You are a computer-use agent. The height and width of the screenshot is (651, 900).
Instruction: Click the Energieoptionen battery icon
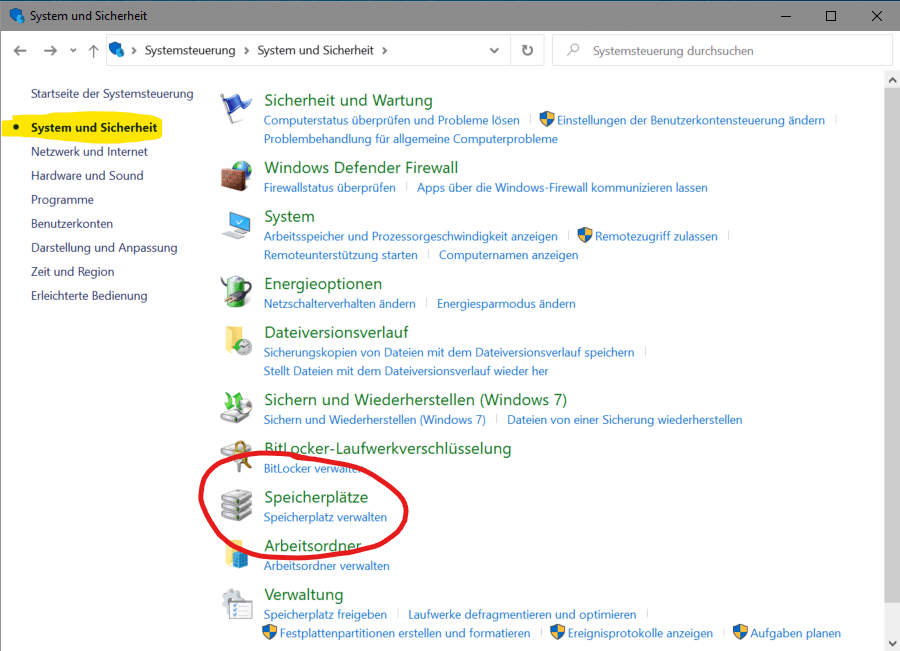coord(236,291)
